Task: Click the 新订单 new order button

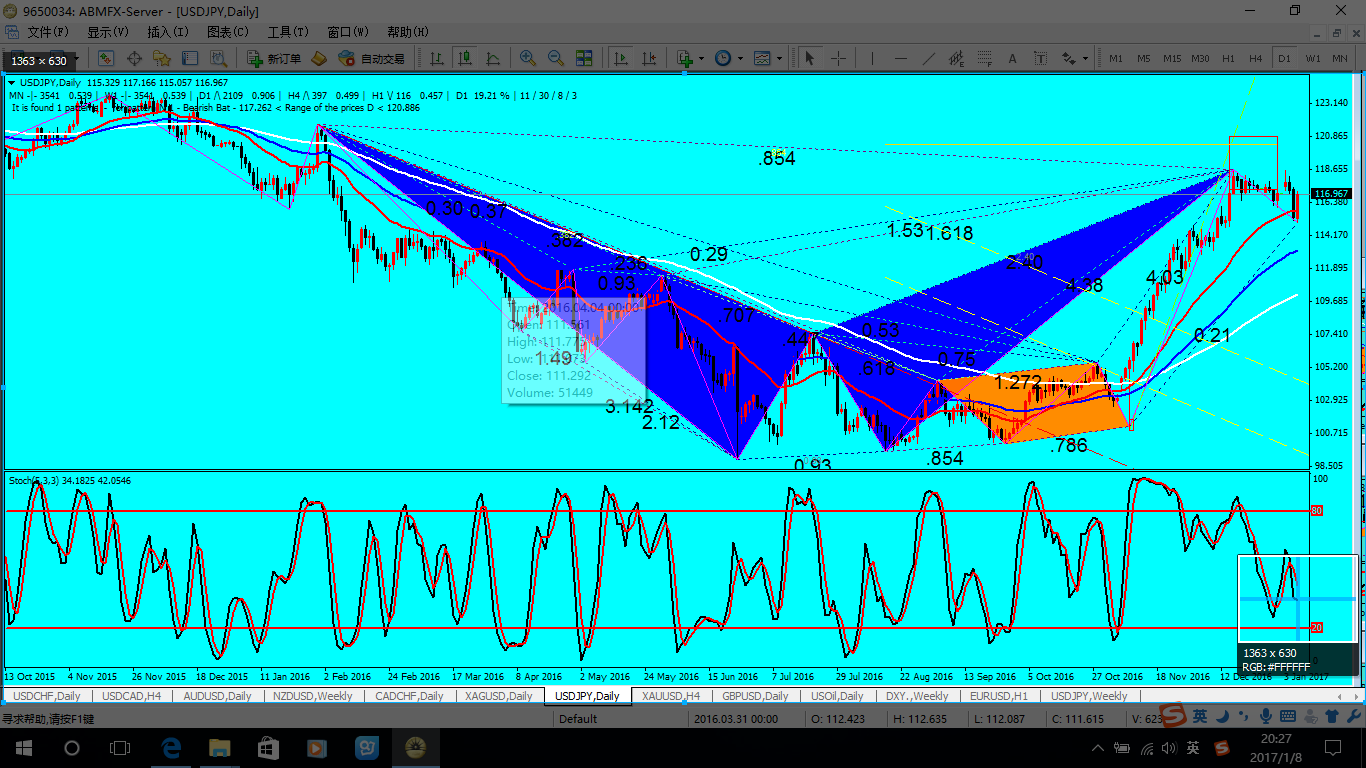Action: click(275, 58)
